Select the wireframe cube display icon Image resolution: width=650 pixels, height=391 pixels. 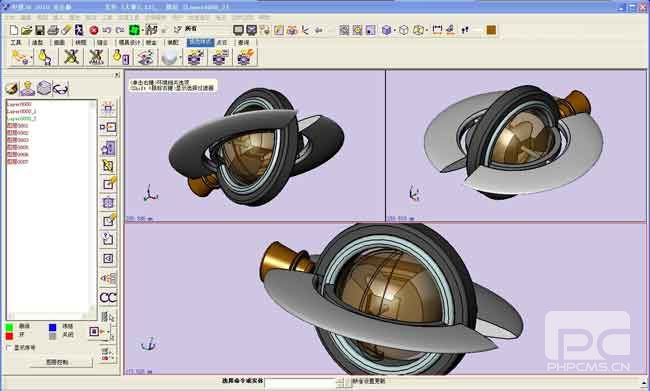point(404,30)
